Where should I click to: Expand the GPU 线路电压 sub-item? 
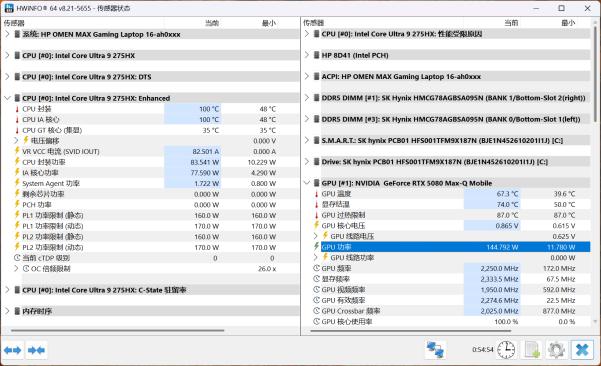click(316, 236)
